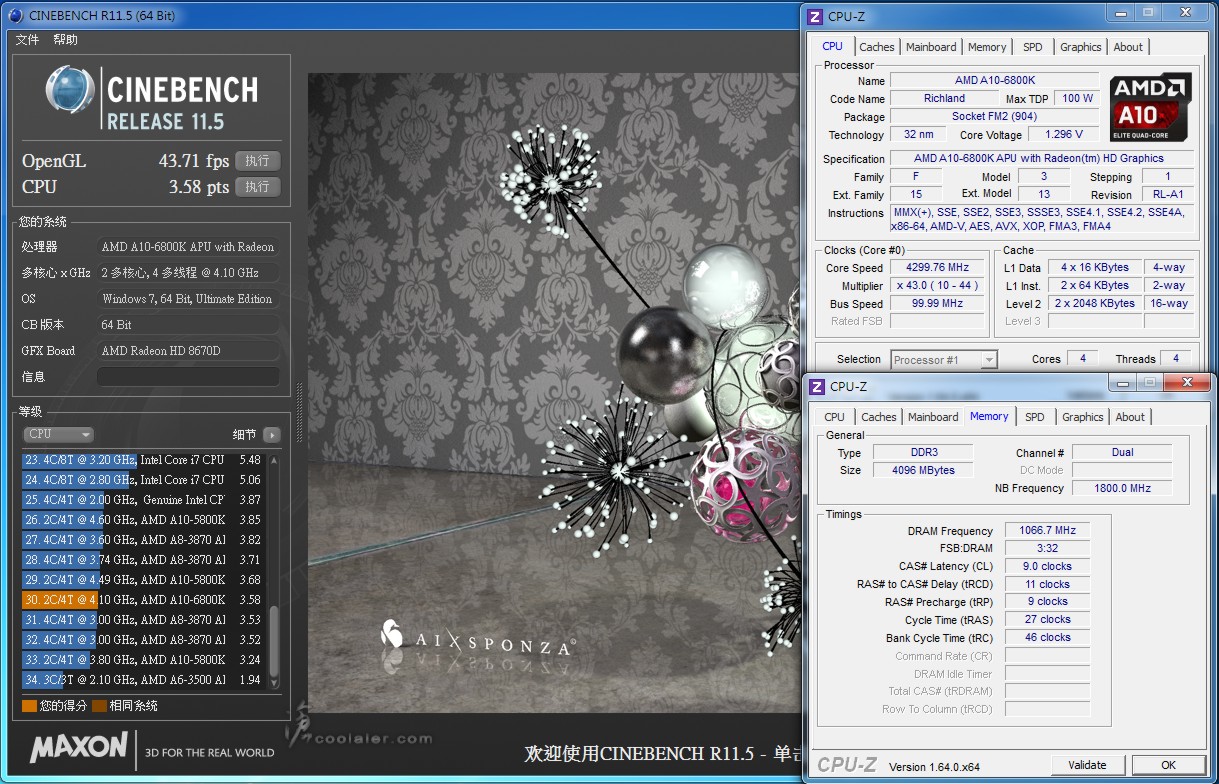Switch to Memory tab in back CPU-Z window
The image size is (1219, 784).
[x=987, y=47]
